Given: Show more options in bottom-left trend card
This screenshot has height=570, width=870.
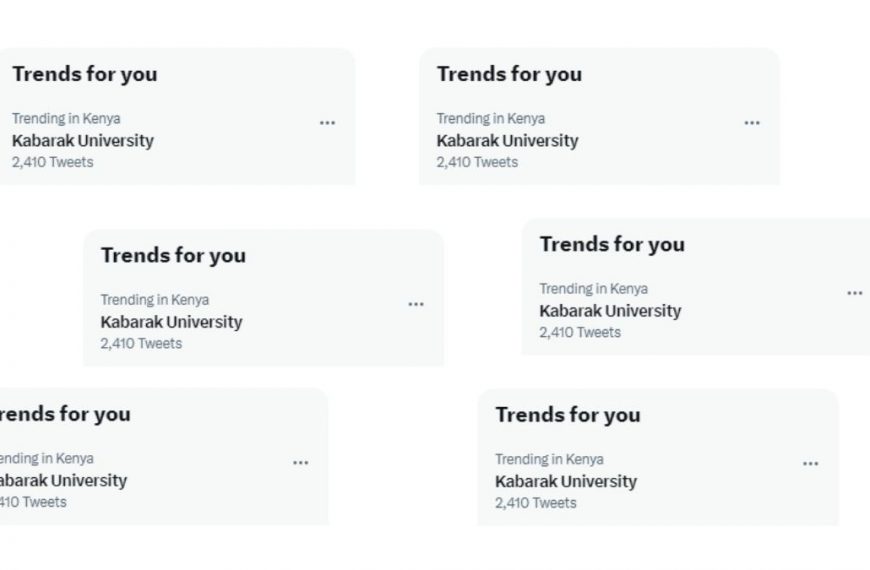Looking at the screenshot, I should [x=300, y=463].
